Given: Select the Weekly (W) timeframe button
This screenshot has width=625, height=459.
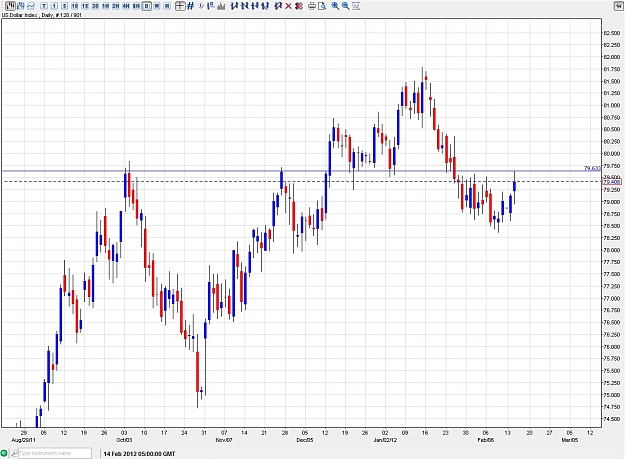Looking at the screenshot, I should 157,6.
